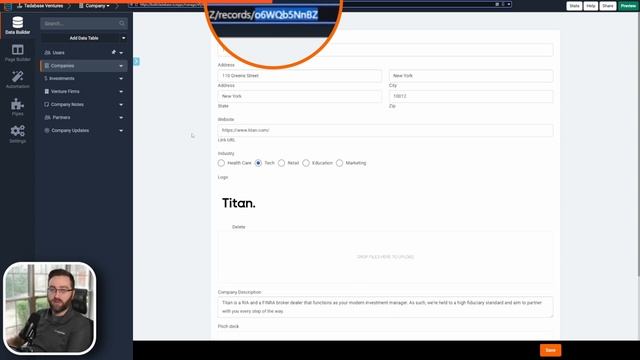Click the Titan logo image
The height and width of the screenshot is (360, 640).
point(239,203)
